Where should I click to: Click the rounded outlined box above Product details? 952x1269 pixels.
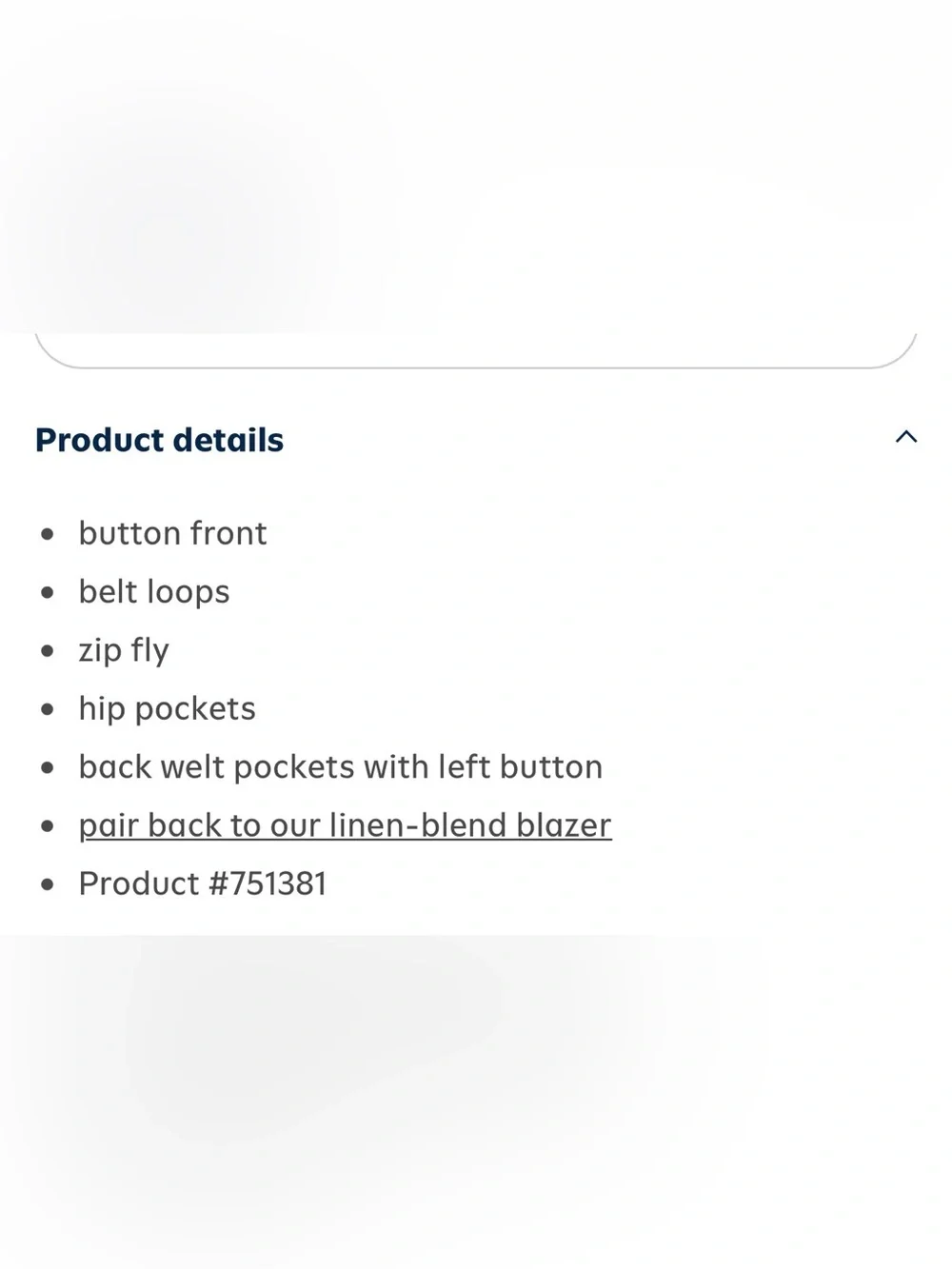pos(476,350)
